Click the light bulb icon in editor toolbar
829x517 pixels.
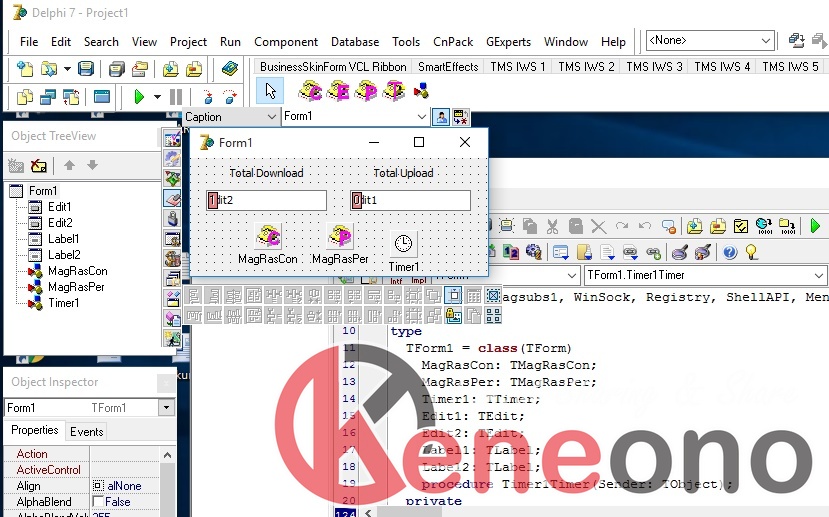(752, 253)
